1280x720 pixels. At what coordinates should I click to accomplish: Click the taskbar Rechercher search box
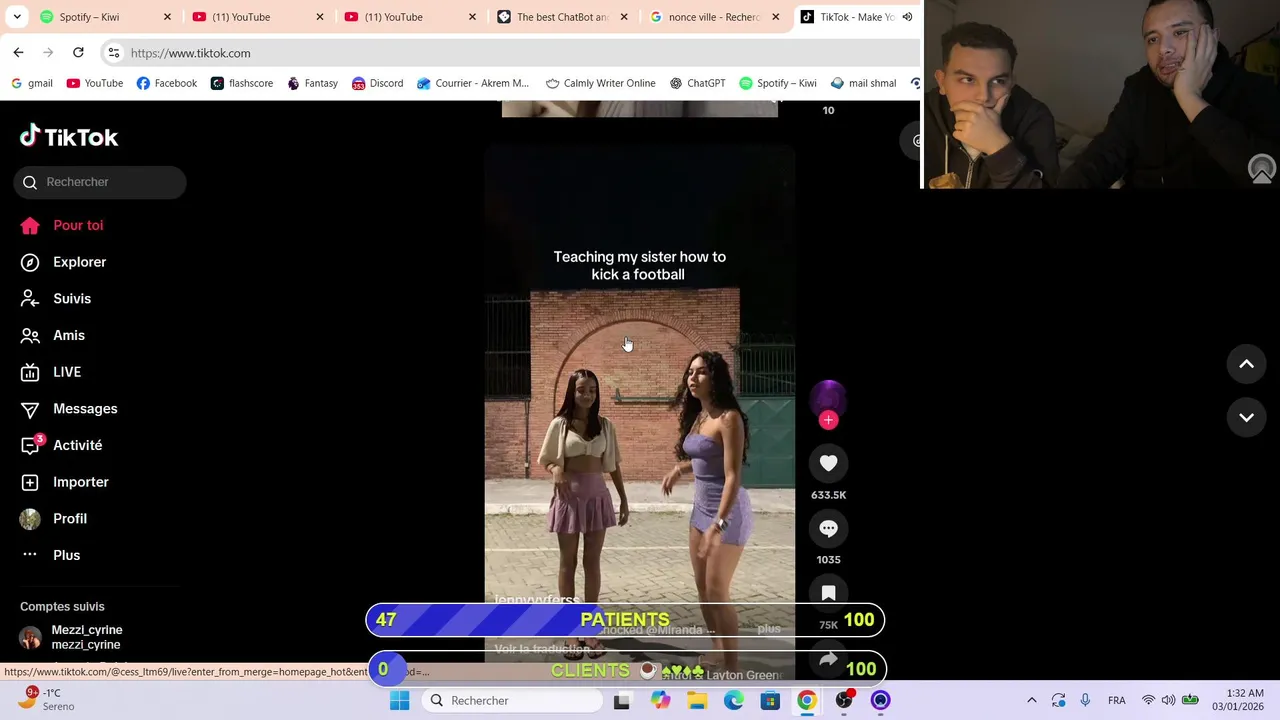coord(511,700)
